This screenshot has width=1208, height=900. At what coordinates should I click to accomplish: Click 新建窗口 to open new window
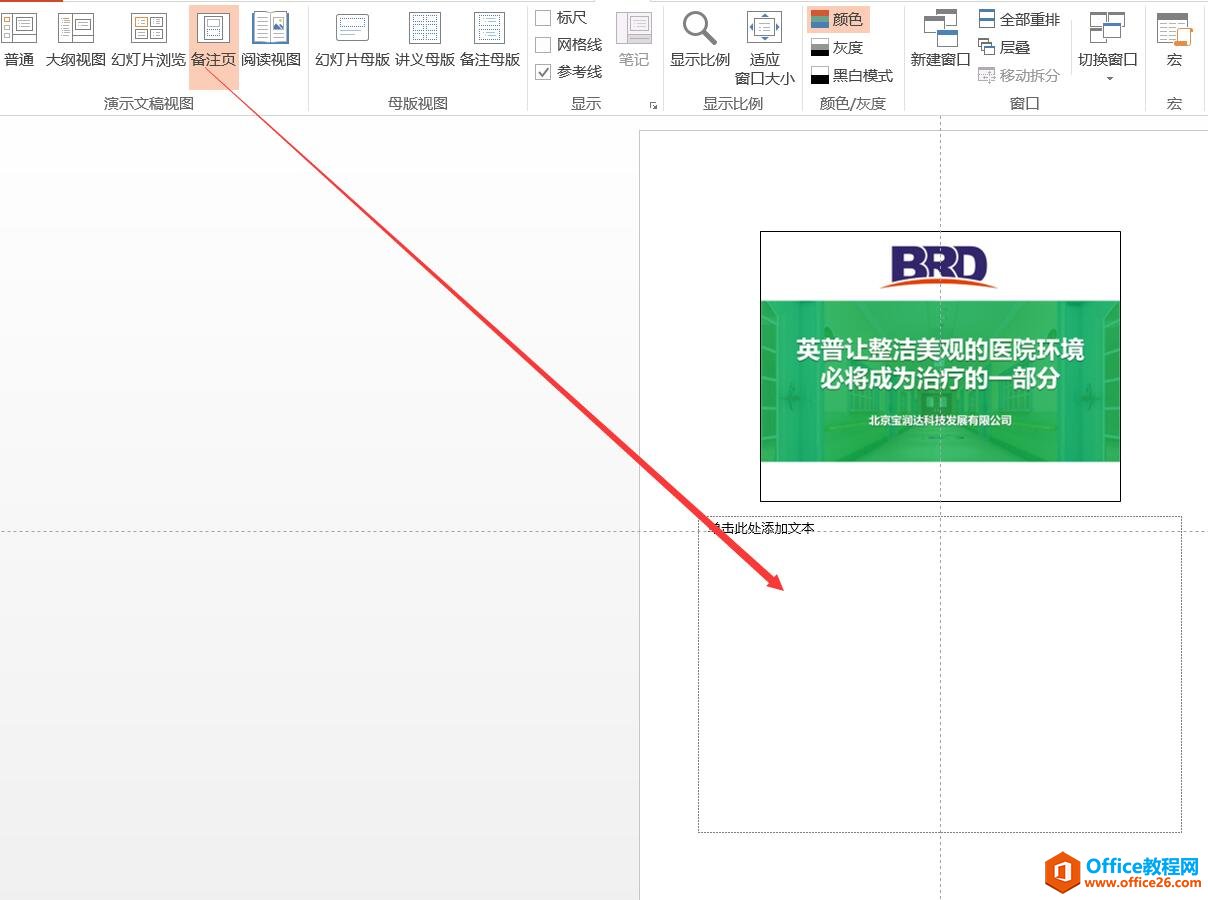[x=938, y=40]
